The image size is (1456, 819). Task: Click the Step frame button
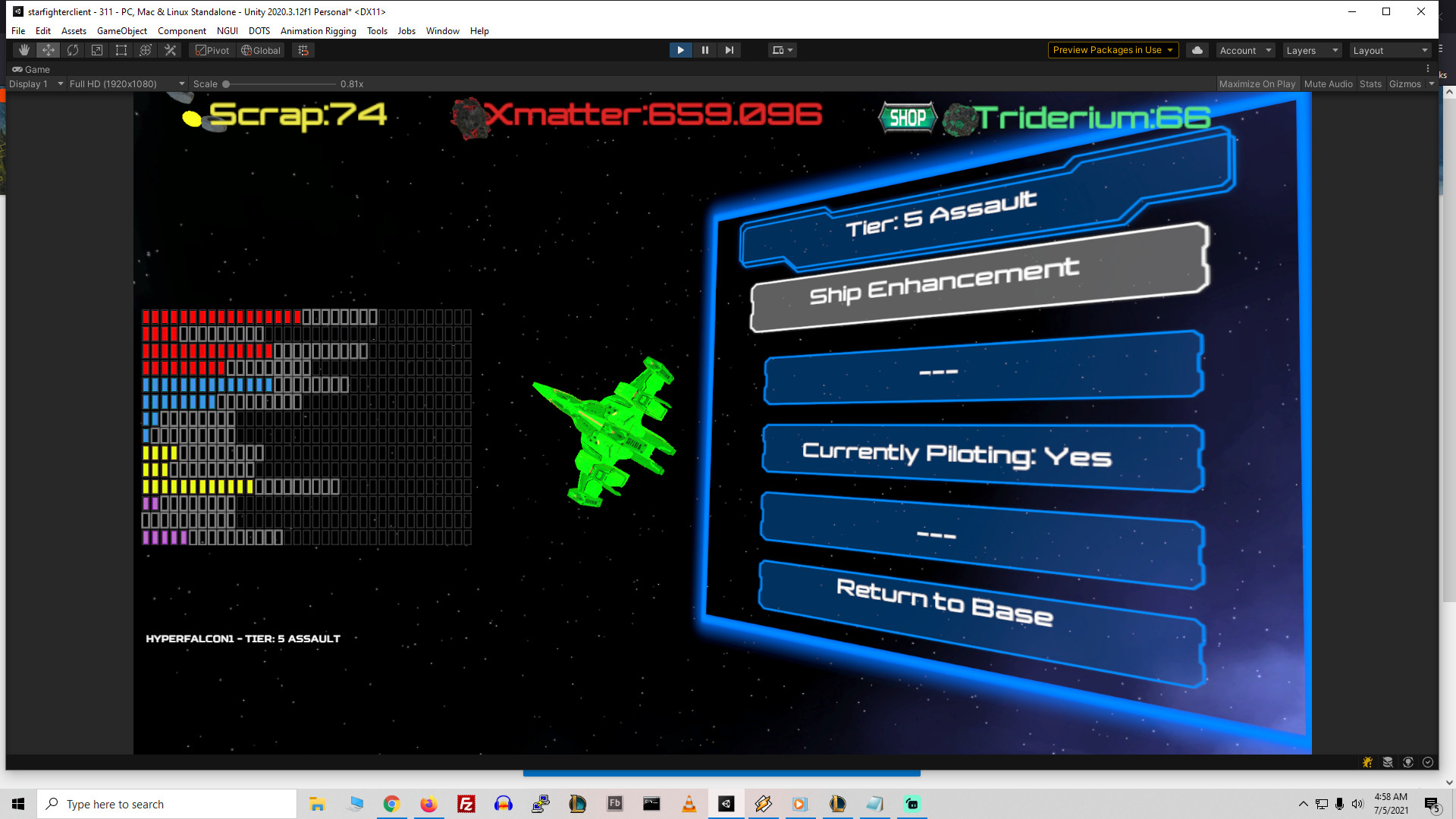tap(729, 50)
